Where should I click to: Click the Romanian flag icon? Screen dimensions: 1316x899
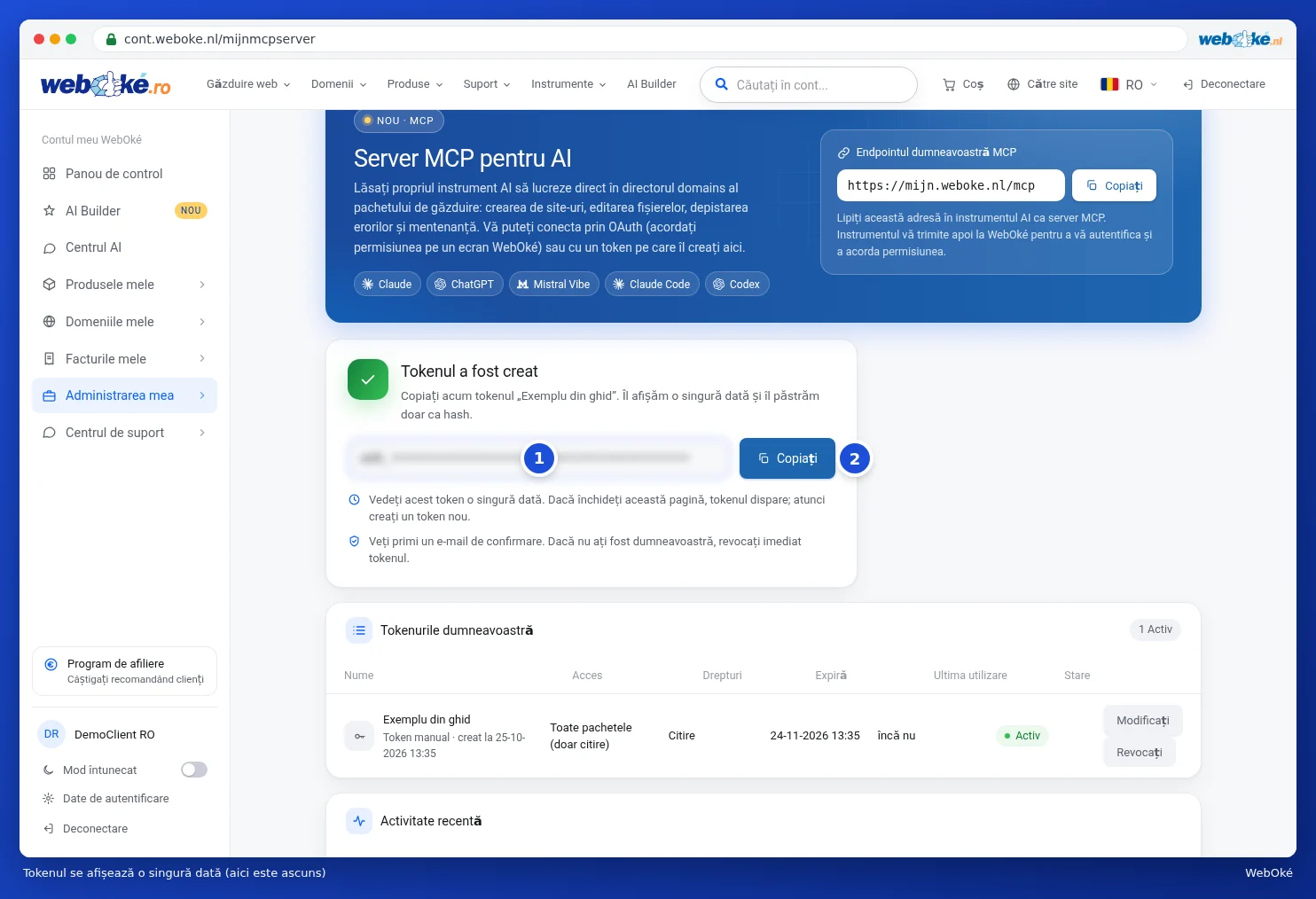(x=1109, y=84)
